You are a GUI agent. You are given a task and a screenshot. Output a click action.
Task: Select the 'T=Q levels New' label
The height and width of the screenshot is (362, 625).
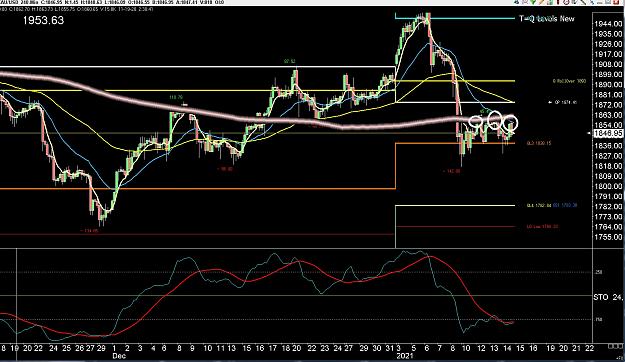coord(547,18)
